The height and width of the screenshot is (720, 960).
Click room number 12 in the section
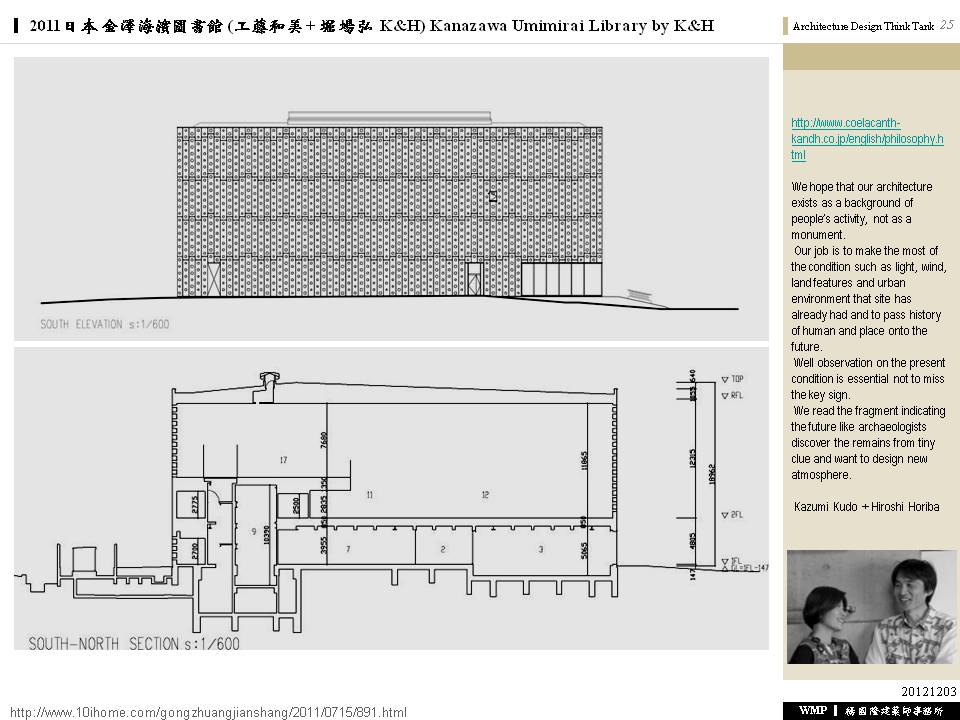[485, 494]
